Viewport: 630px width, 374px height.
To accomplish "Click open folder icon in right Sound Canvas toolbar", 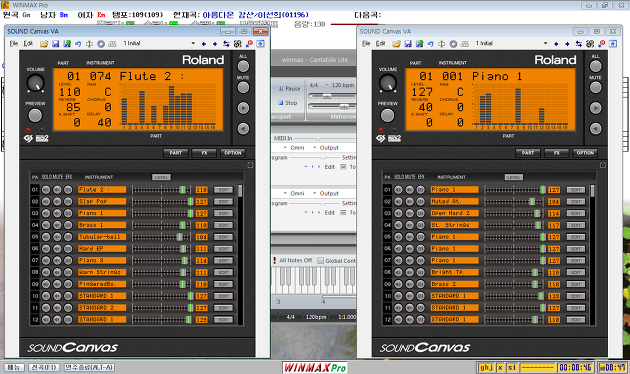I will (x=397, y=43).
